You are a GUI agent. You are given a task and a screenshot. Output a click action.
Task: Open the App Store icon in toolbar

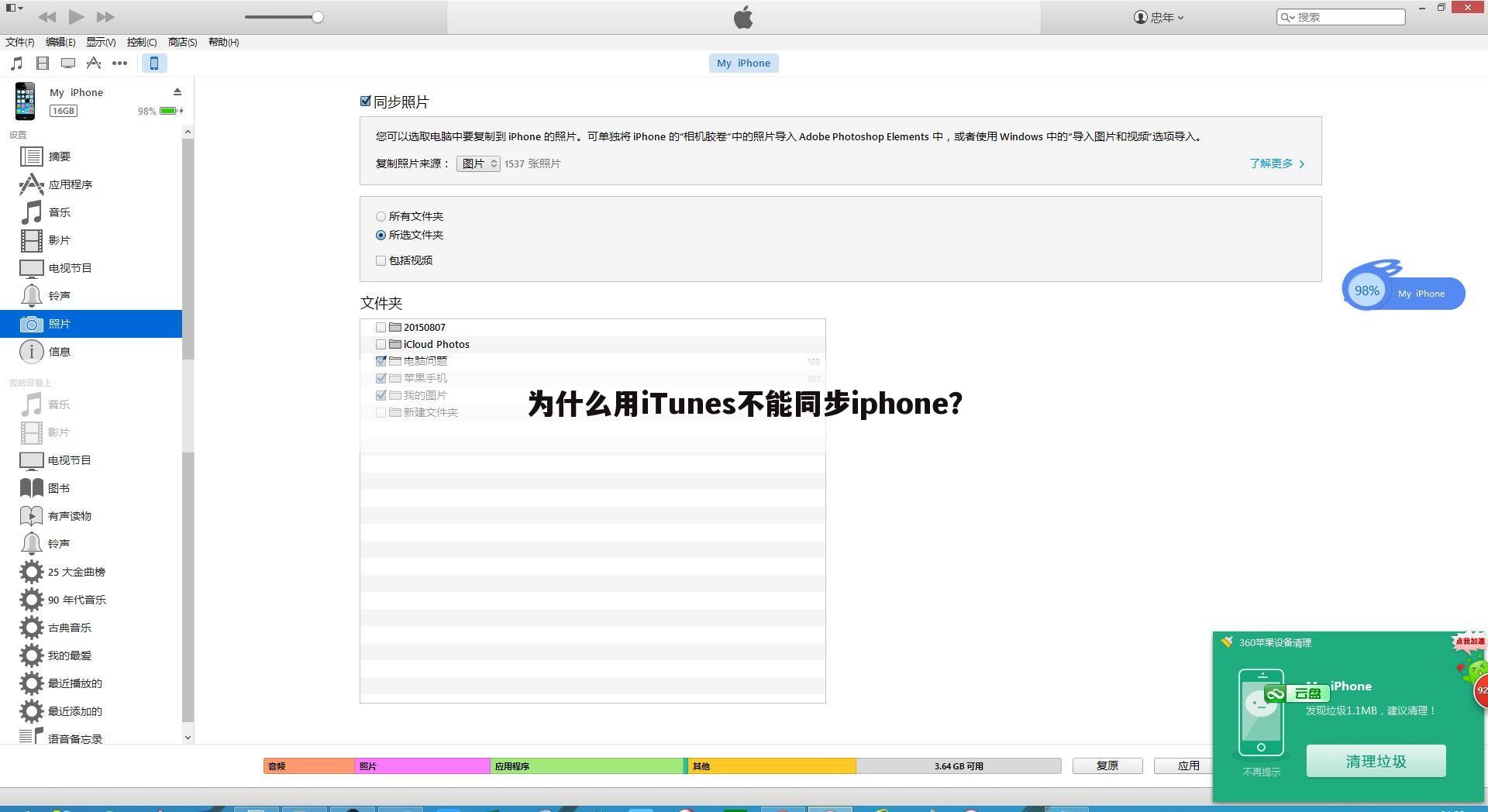94,64
